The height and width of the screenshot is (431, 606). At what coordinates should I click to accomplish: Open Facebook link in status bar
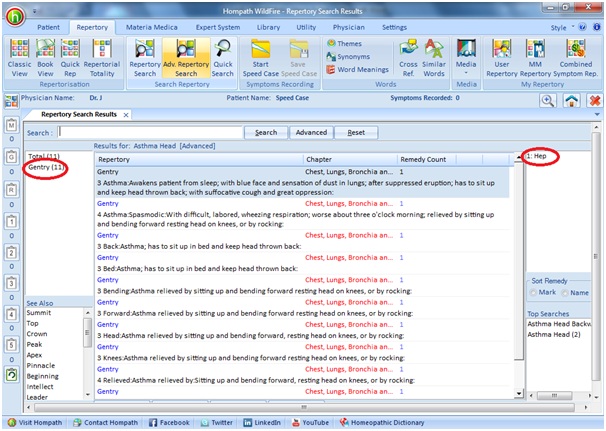pyautogui.click(x=169, y=422)
